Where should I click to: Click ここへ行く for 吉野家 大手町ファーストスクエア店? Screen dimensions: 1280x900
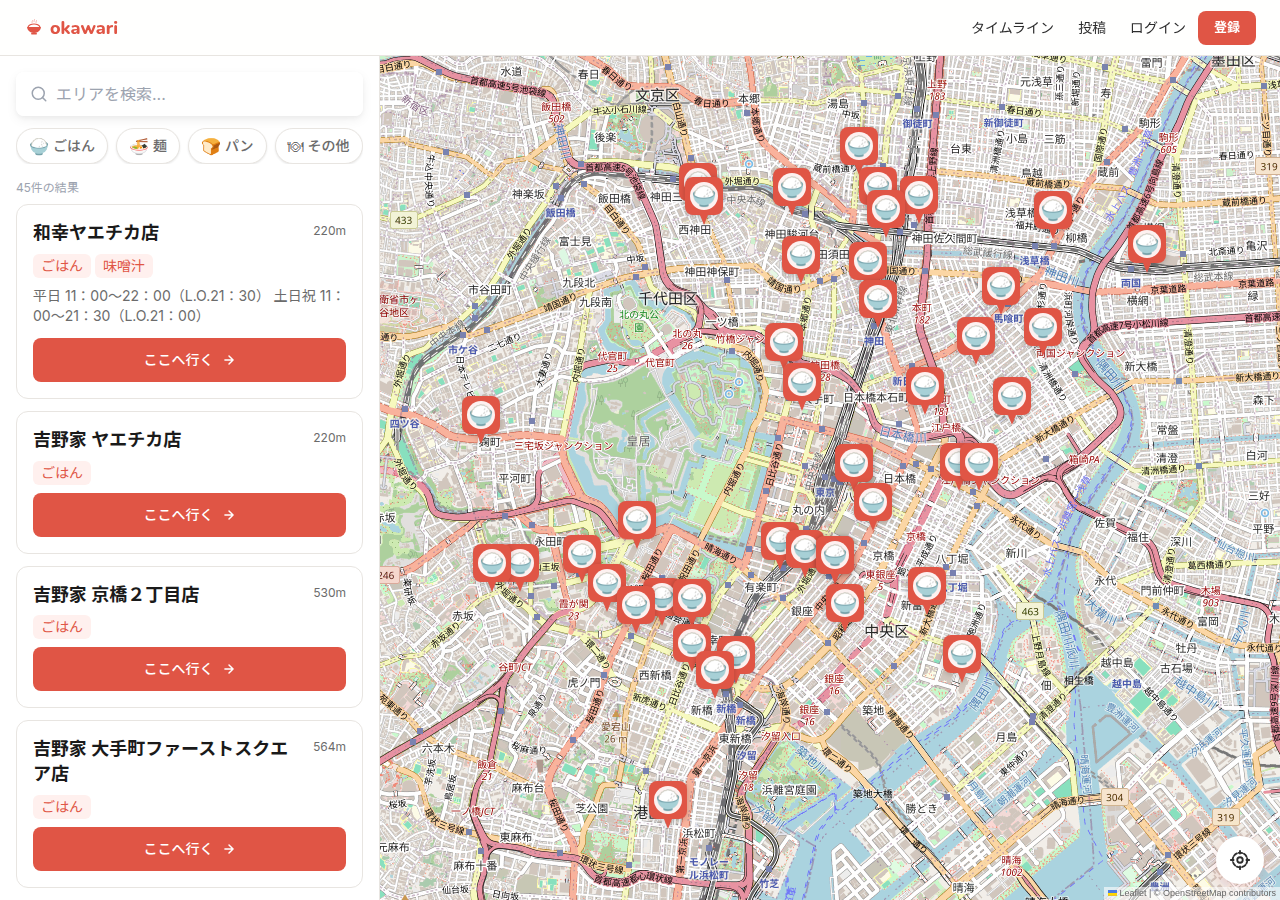pyautogui.click(x=189, y=849)
